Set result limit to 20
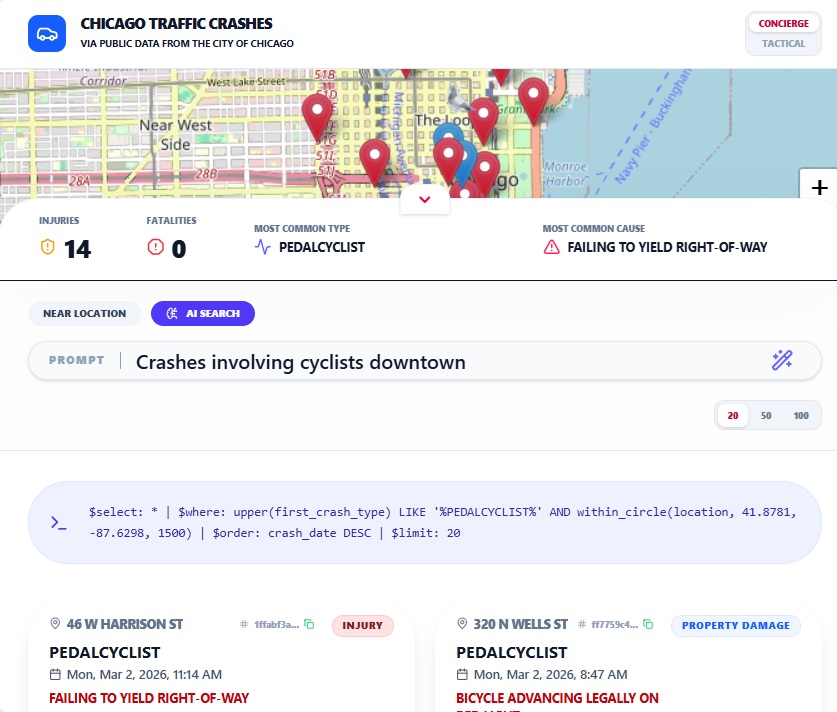 [x=733, y=415]
